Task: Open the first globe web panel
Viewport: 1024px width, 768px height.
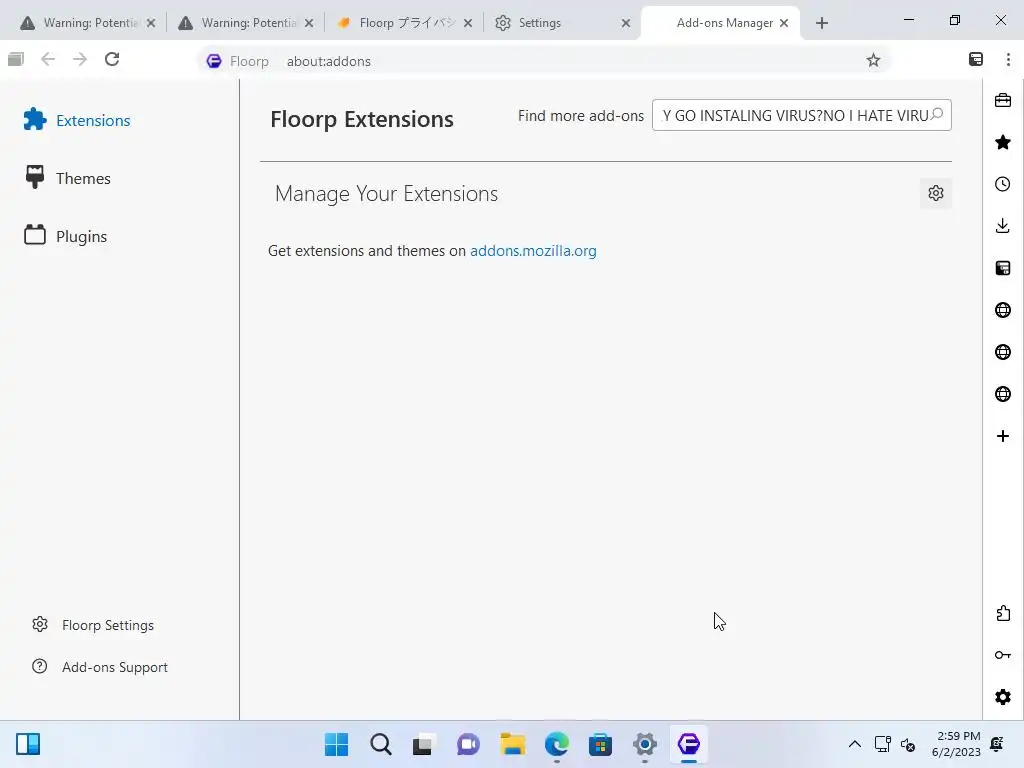Action: point(1003,310)
